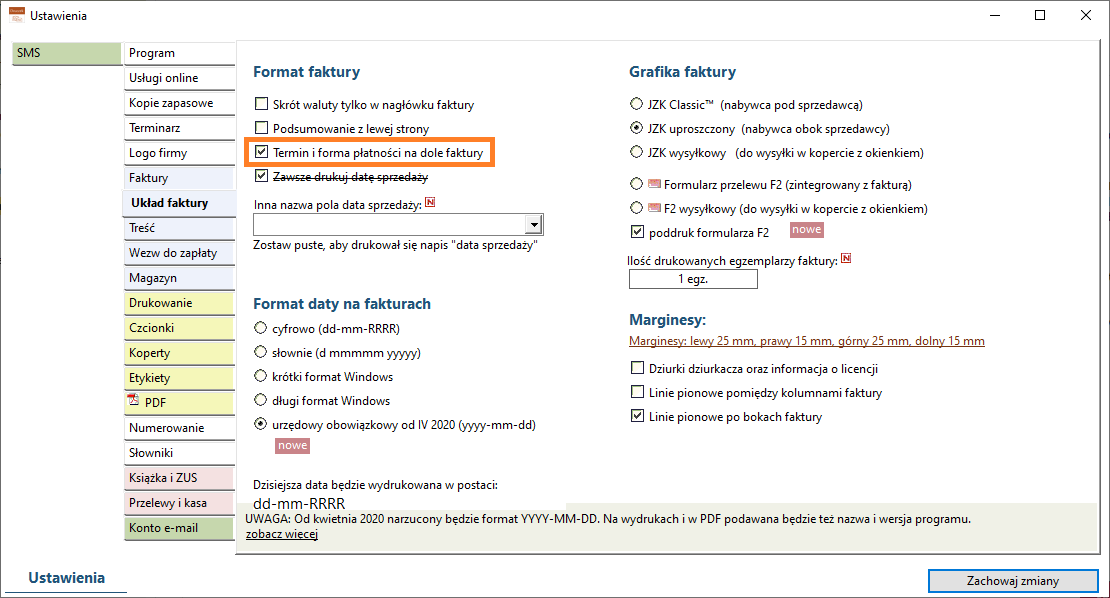The image size is (1110, 598).
Task: Toggle Linie pionowe po bokach faktury
Action: (x=637, y=416)
